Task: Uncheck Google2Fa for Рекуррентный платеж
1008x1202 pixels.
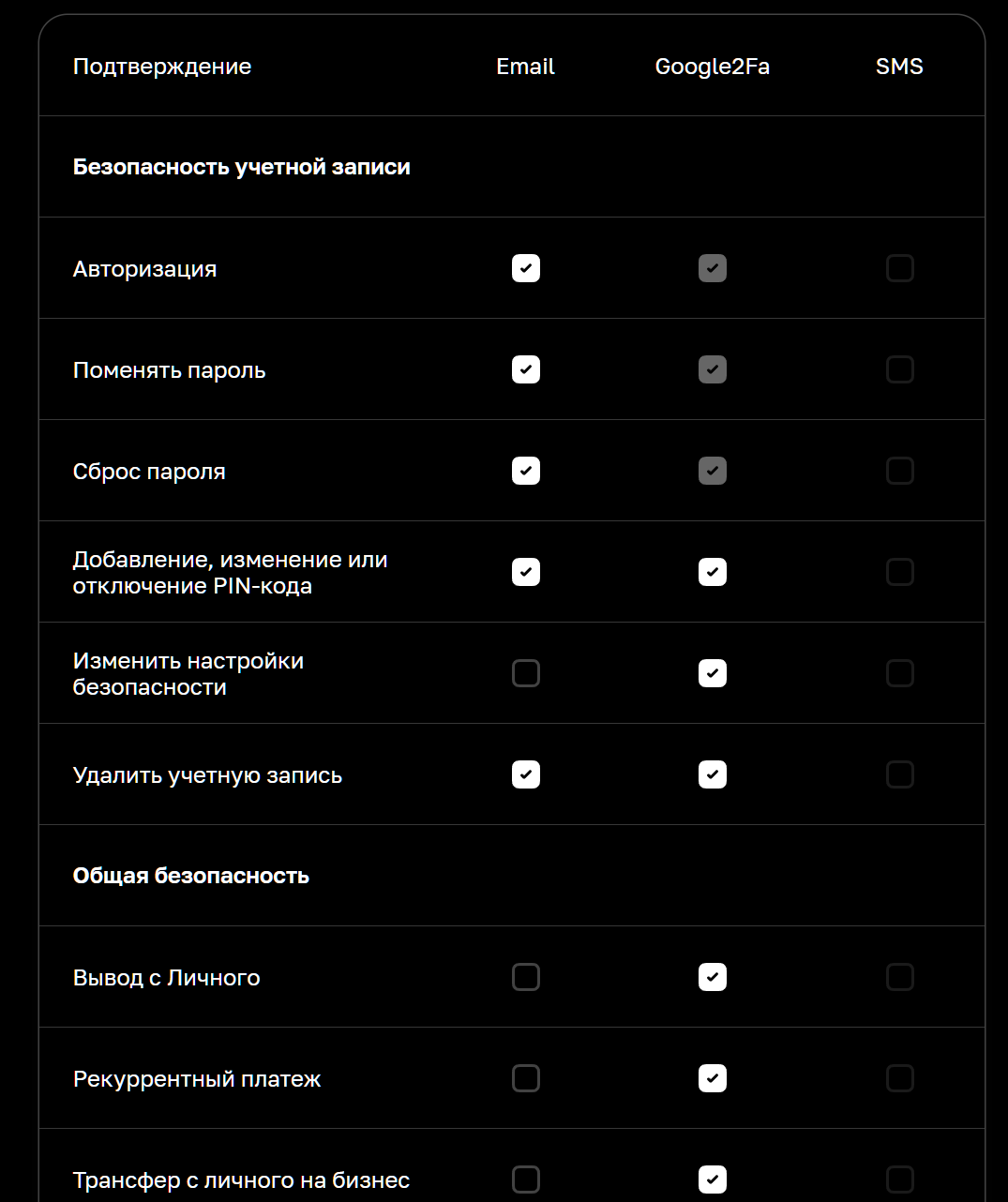Action: pyautogui.click(x=713, y=1079)
